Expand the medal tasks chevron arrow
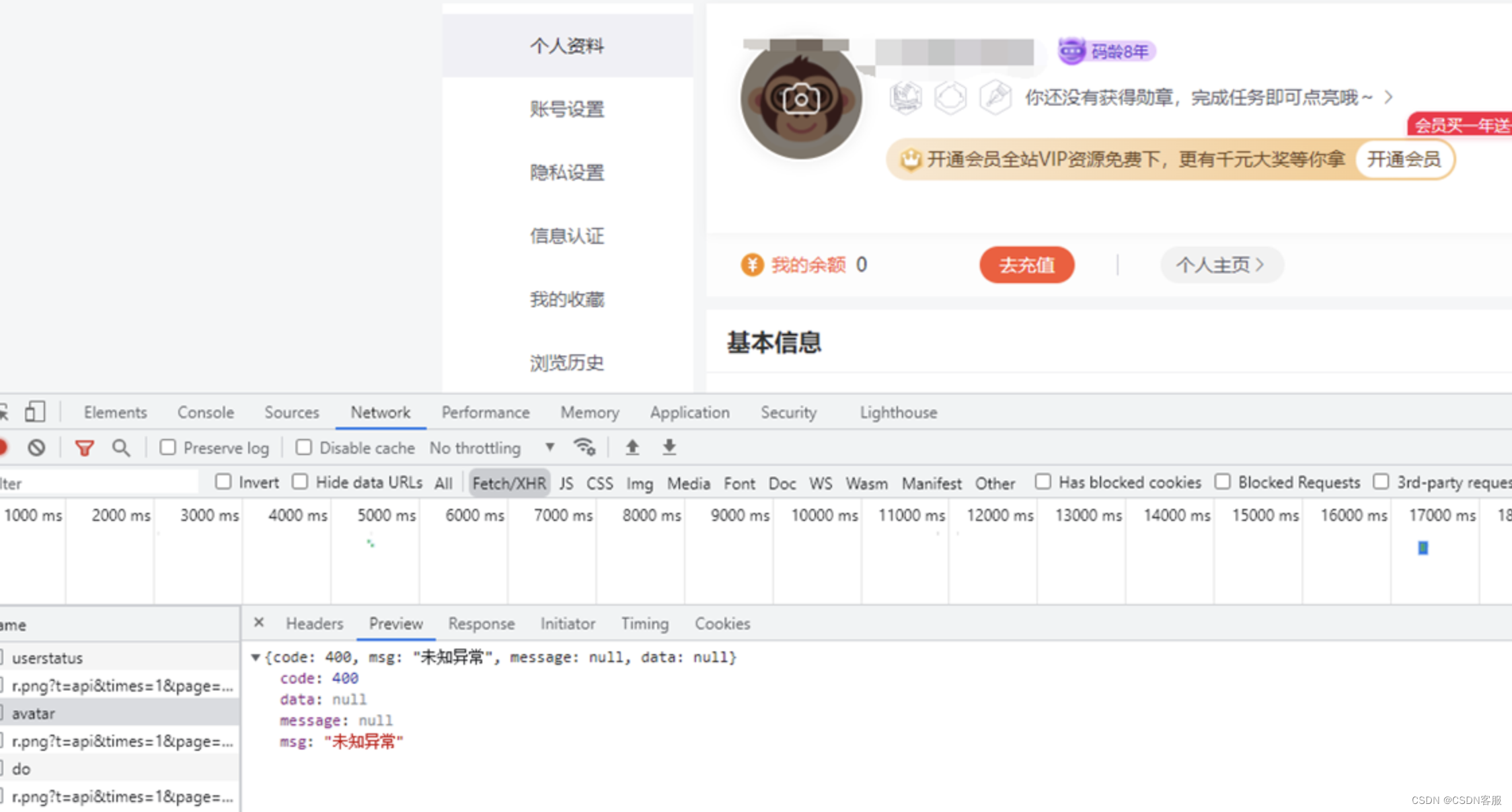The height and width of the screenshot is (812, 1512). click(1388, 97)
